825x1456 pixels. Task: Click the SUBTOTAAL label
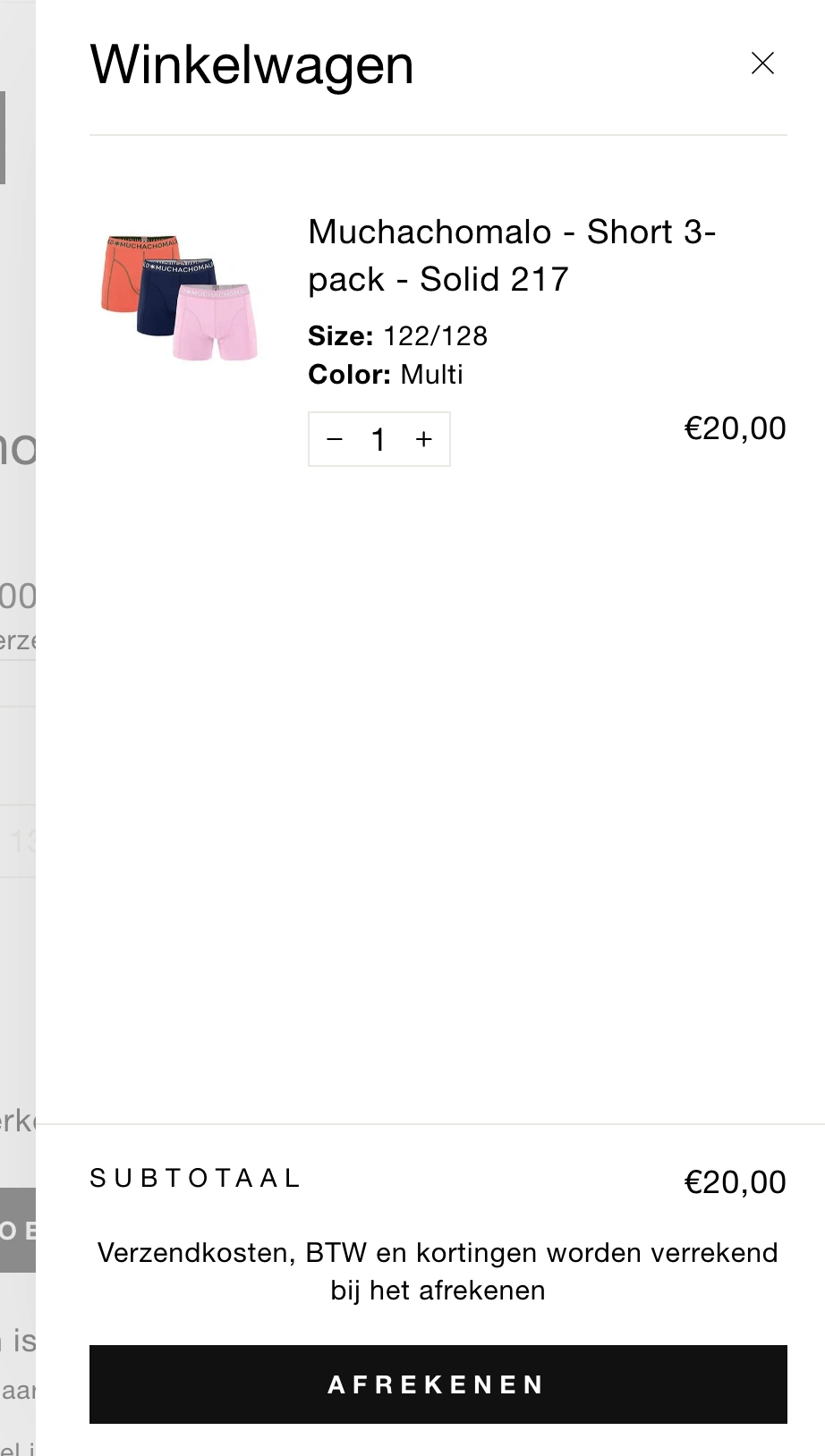[194, 1179]
